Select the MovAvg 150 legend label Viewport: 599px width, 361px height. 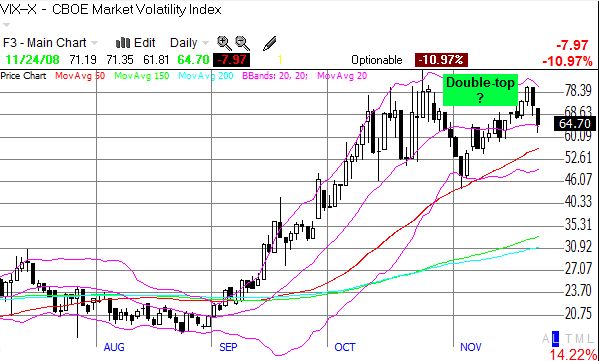(x=143, y=76)
